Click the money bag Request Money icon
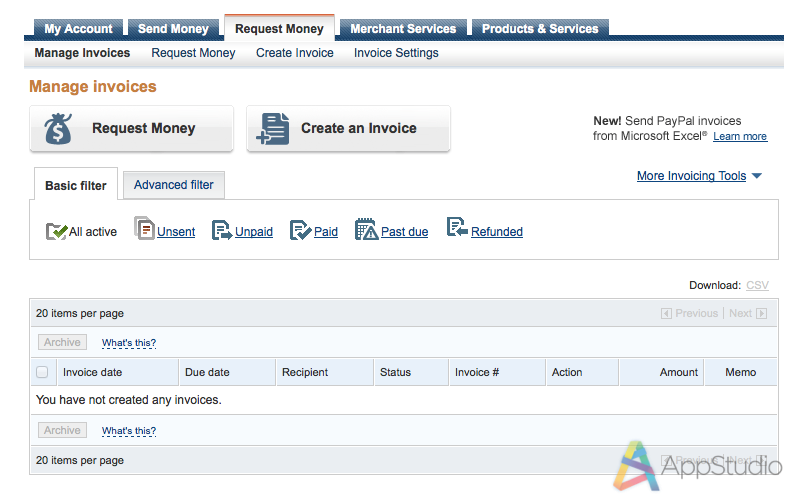This screenshot has width=802, height=502. tap(58, 129)
